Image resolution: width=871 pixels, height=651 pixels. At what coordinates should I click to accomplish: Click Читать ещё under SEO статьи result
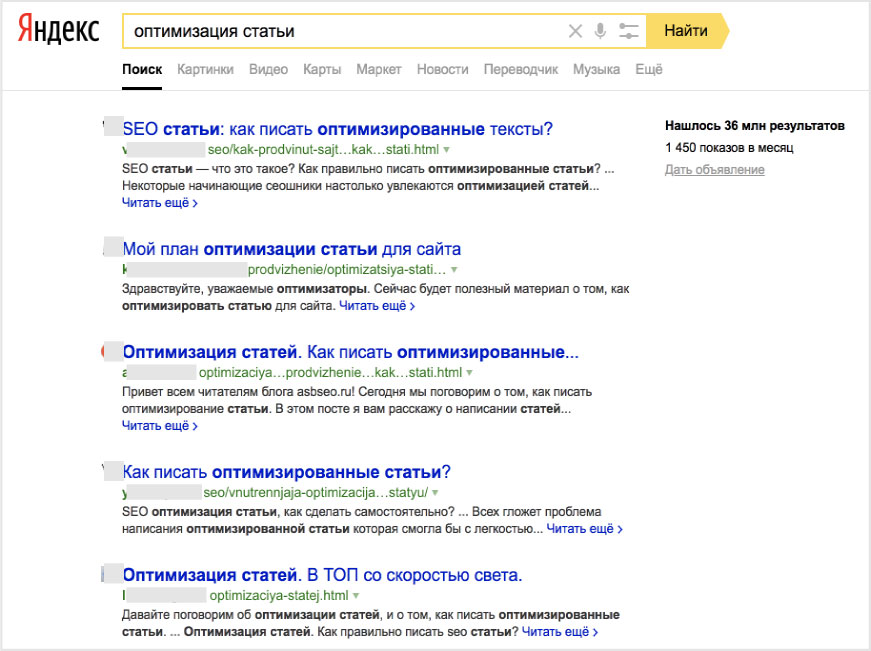(x=160, y=203)
